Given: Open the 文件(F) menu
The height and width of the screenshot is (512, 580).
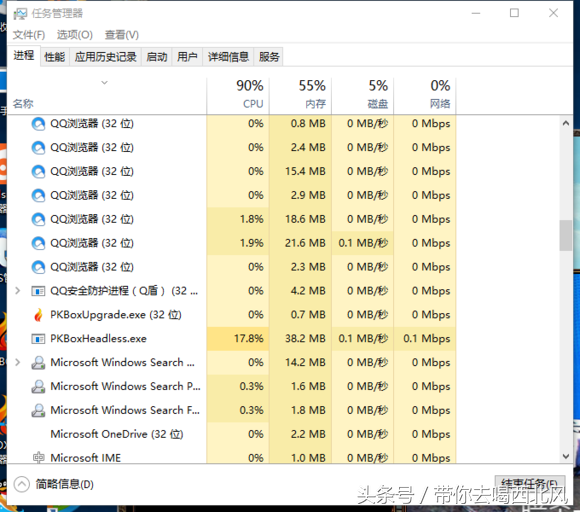Looking at the screenshot, I should (29, 35).
